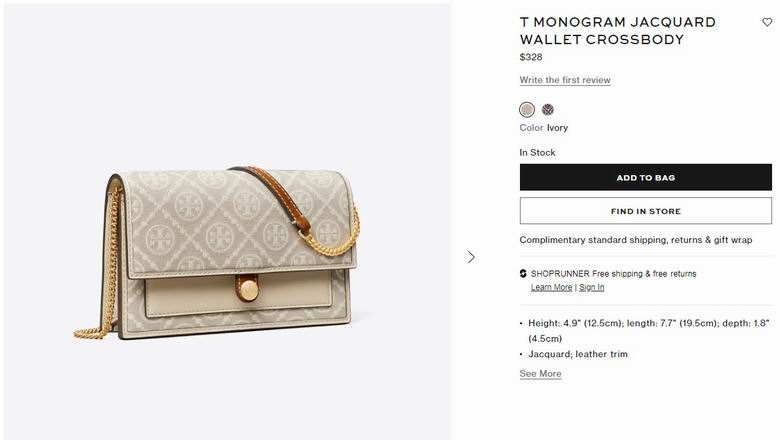
Task: Click the height and length dimensions line
Action: tap(649, 331)
